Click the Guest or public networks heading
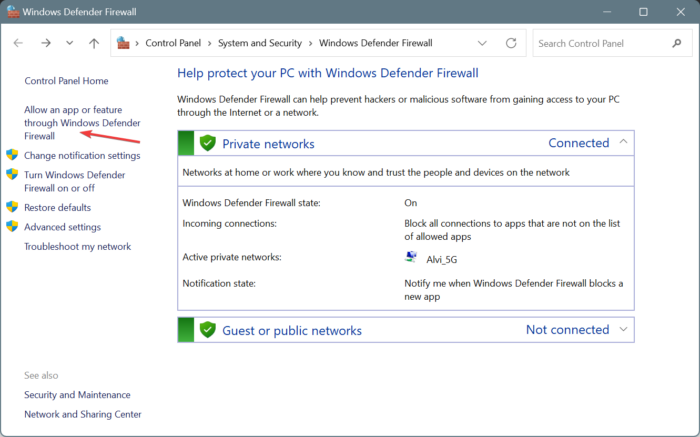 (x=292, y=330)
